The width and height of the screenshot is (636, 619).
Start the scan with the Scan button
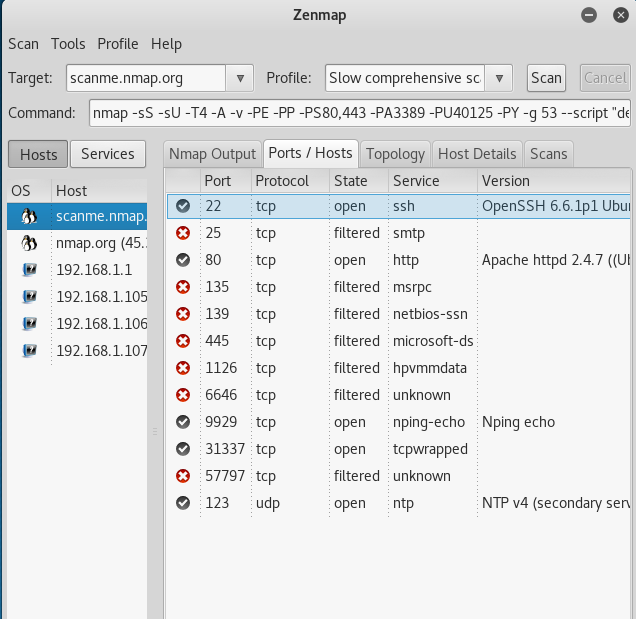pos(546,78)
